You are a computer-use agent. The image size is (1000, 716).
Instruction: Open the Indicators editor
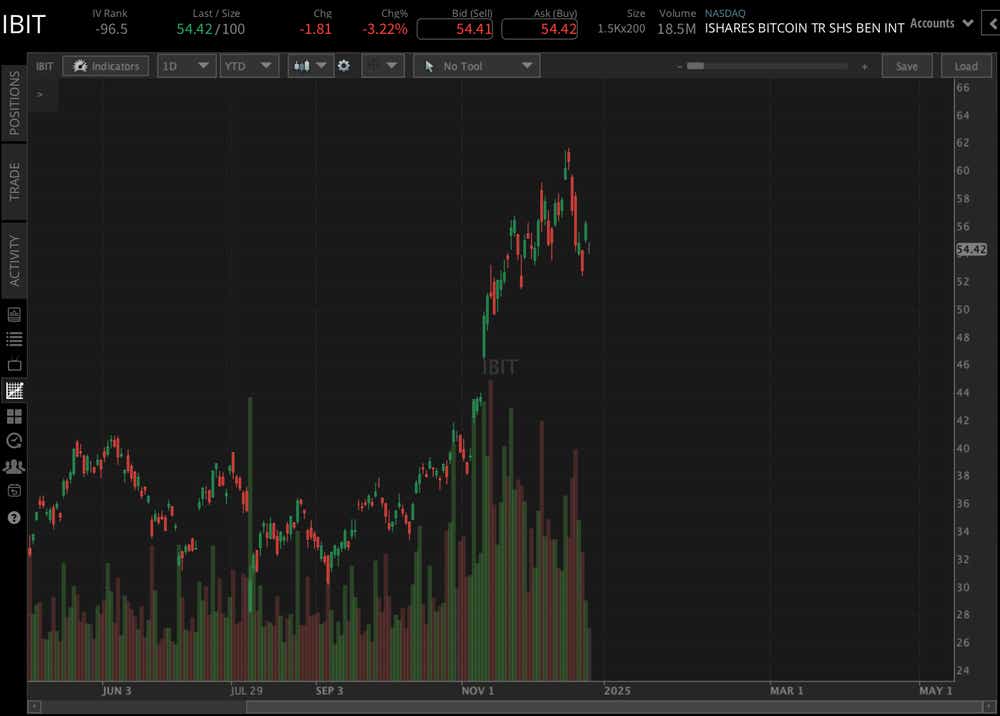105,66
